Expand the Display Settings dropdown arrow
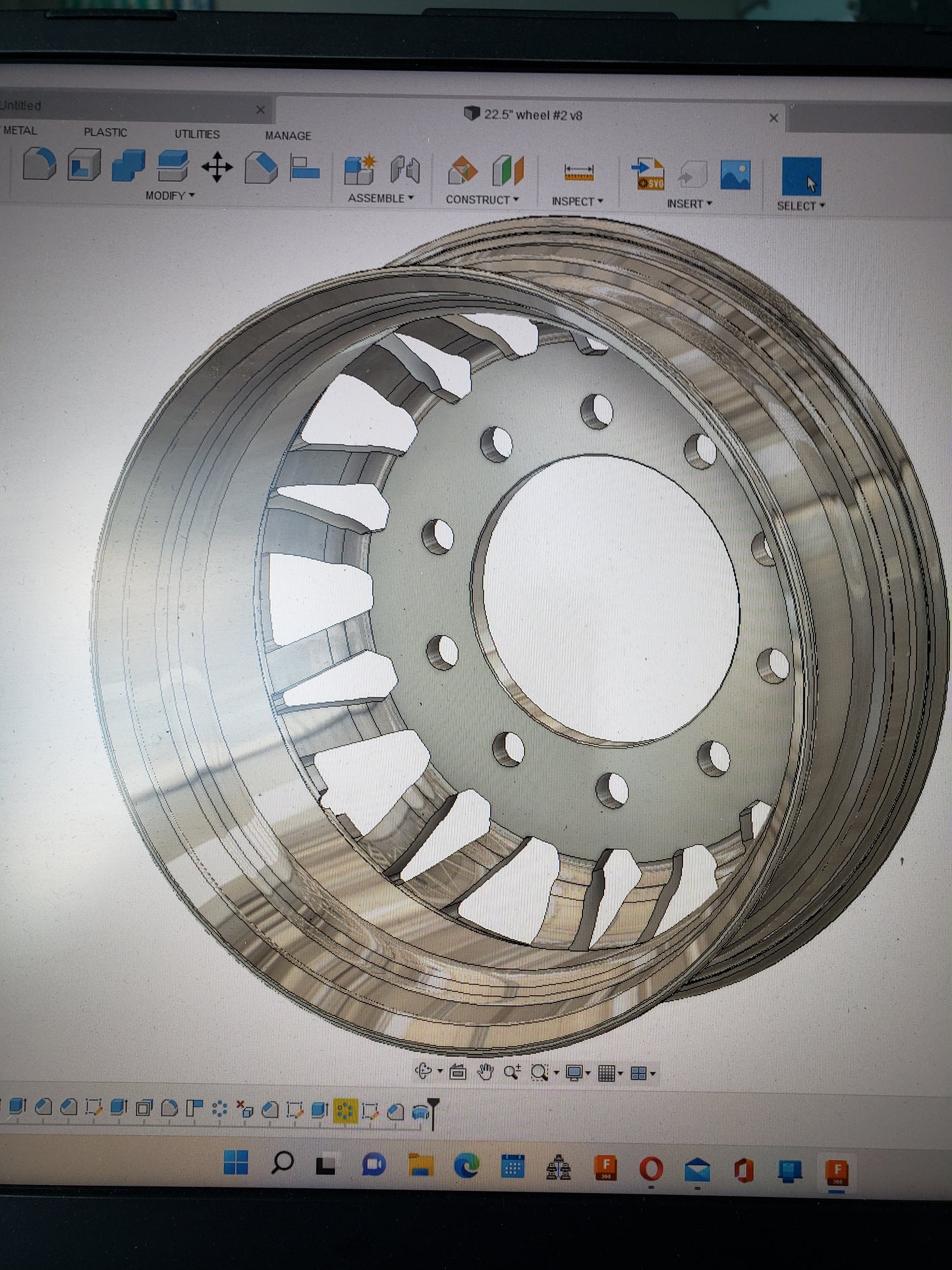The width and height of the screenshot is (952, 1270). pyautogui.click(x=588, y=1074)
